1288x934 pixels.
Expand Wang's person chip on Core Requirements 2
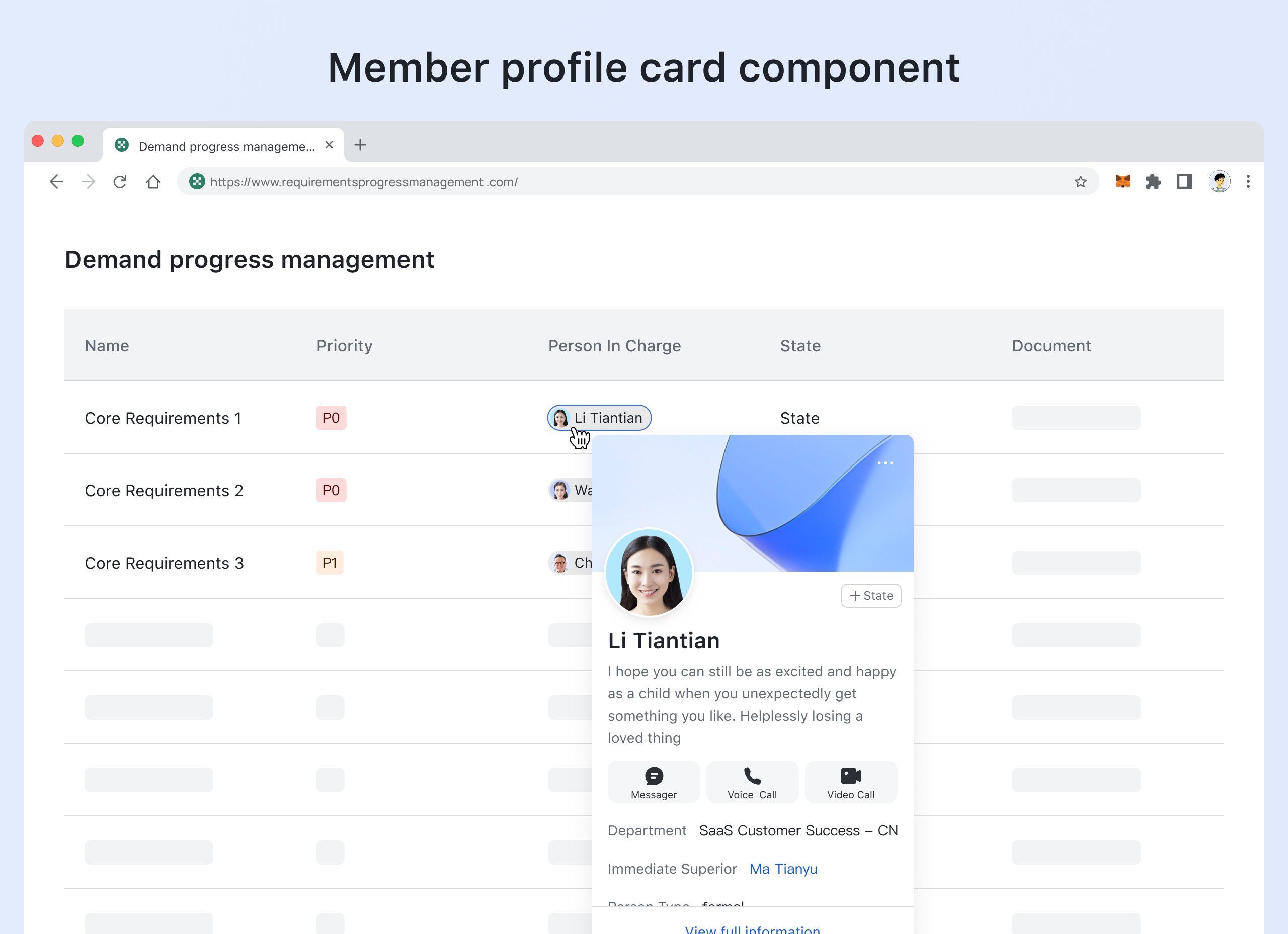tap(571, 490)
